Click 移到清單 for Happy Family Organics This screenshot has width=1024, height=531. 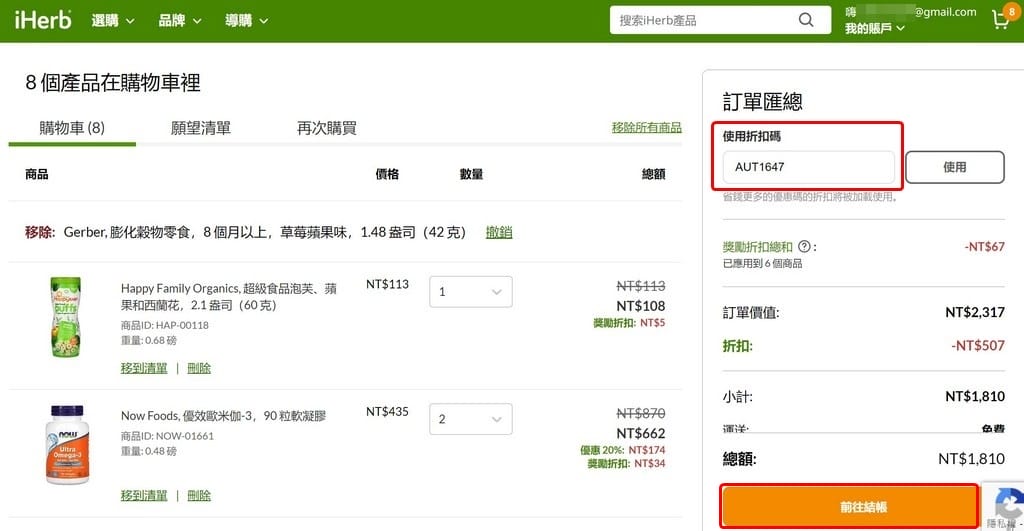point(144,368)
